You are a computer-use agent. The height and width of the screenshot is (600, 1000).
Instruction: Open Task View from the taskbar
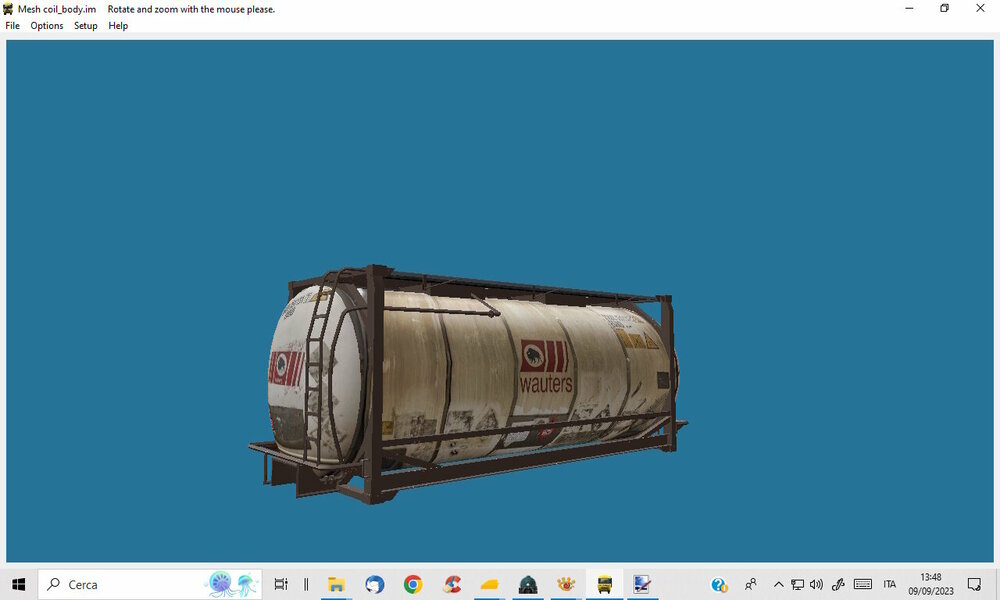coord(281,584)
